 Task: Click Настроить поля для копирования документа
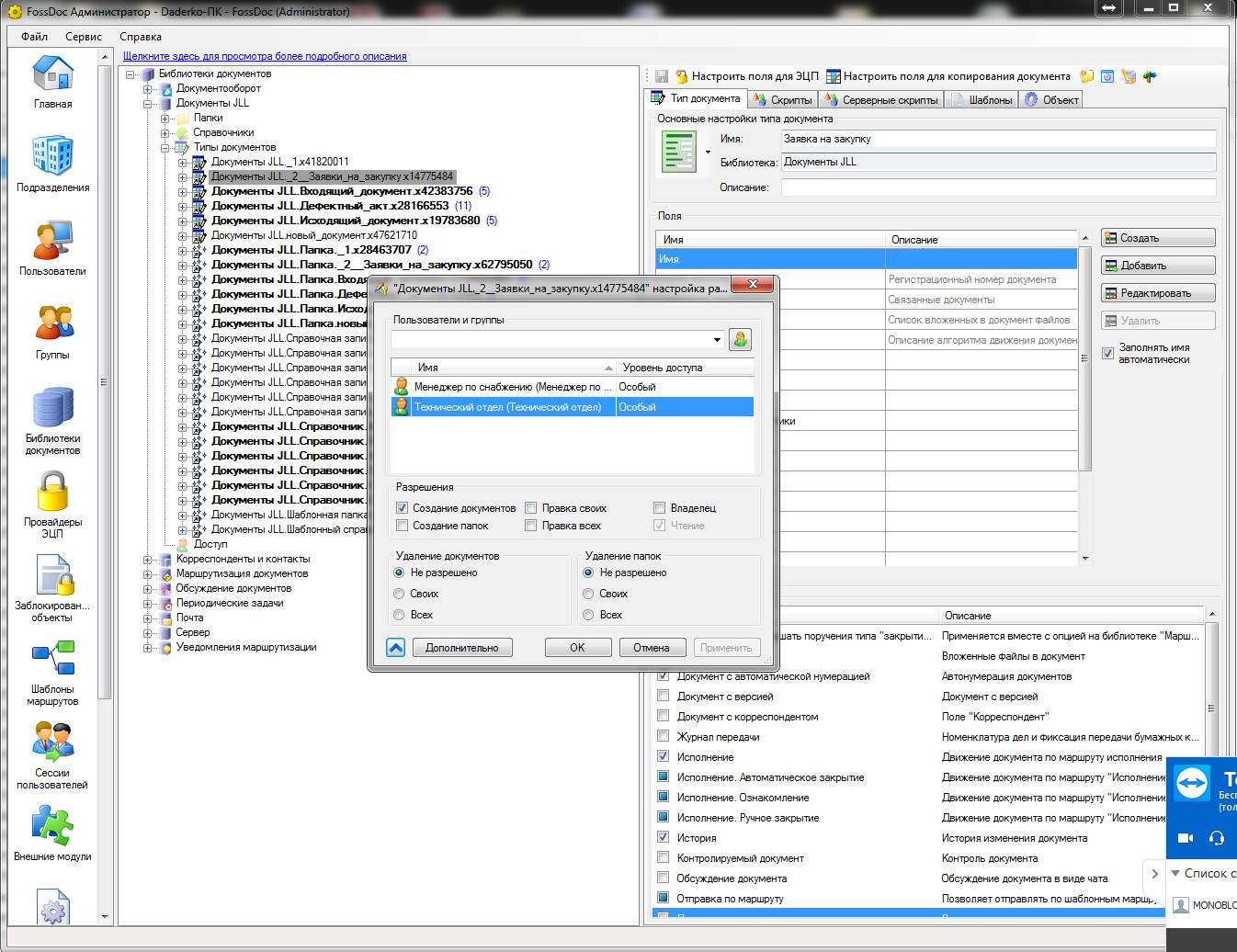[948, 76]
